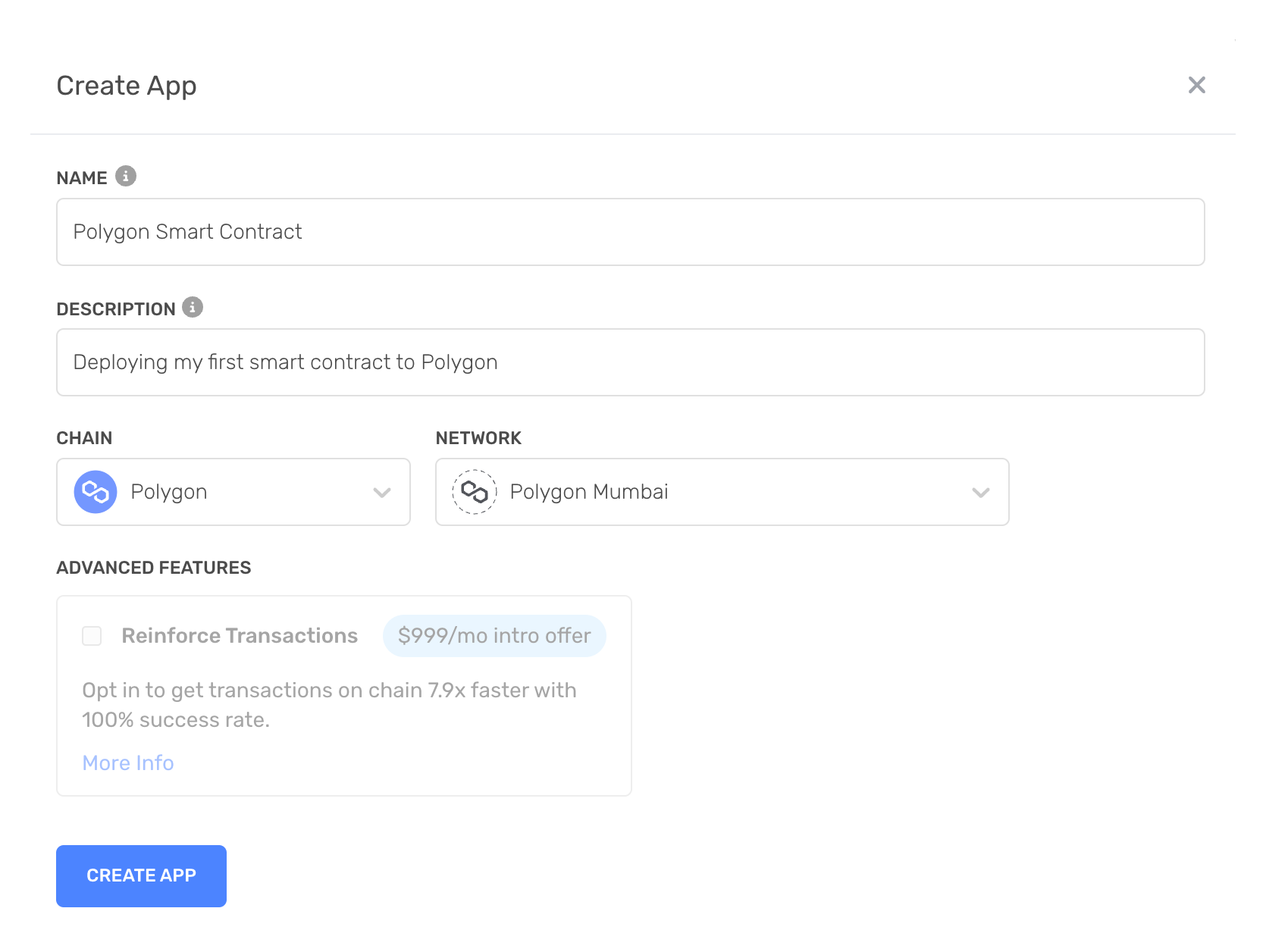The image size is (1266, 952).
Task: Expand the Network selection chevron
Action: [x=981, y=492]
